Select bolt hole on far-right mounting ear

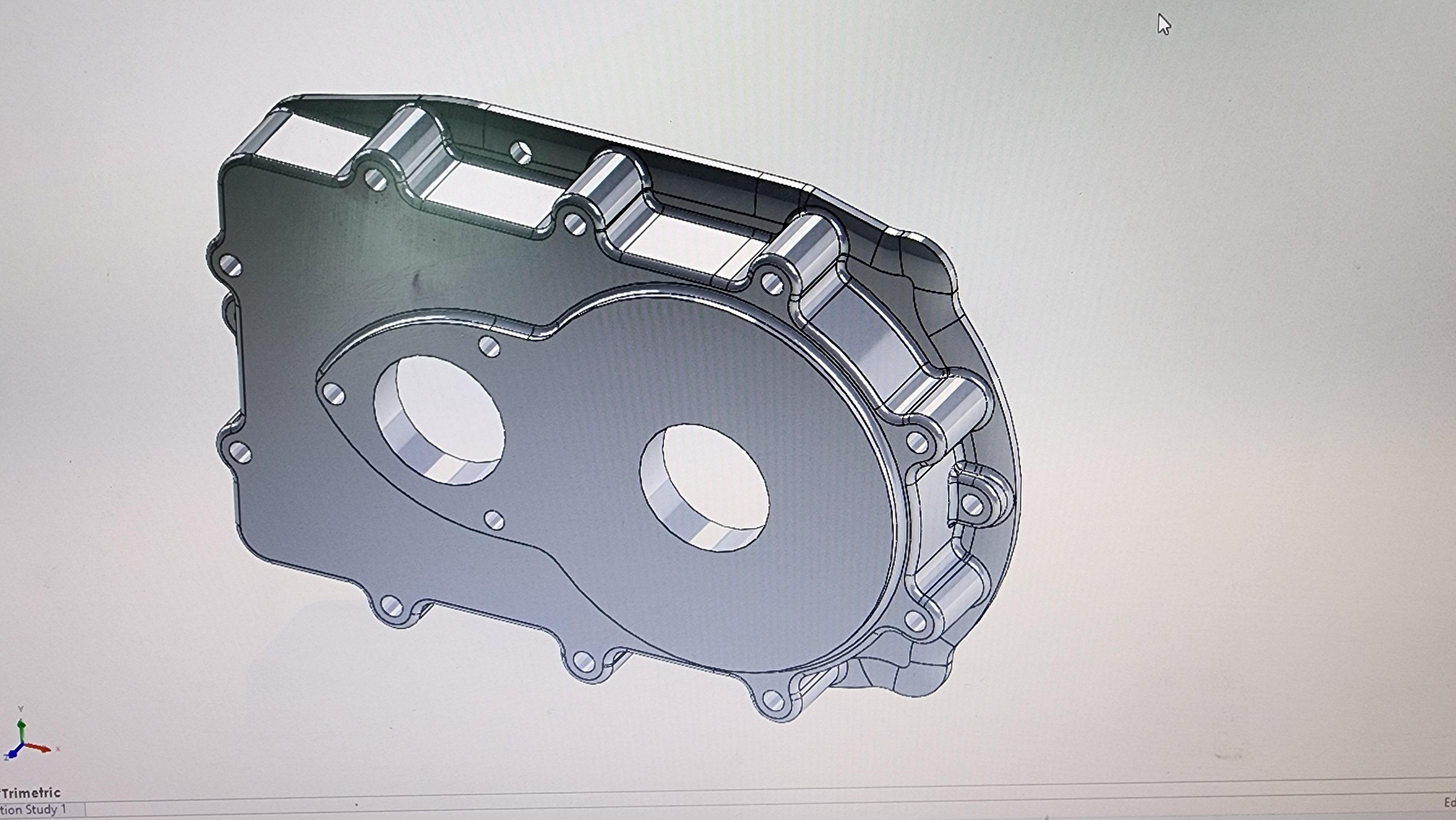click(972, 504)
